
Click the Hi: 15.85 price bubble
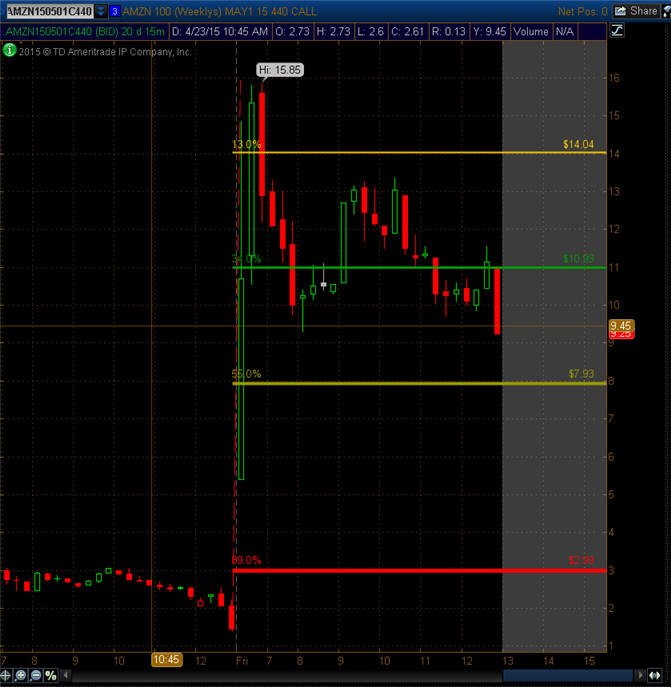click(280, 70)
